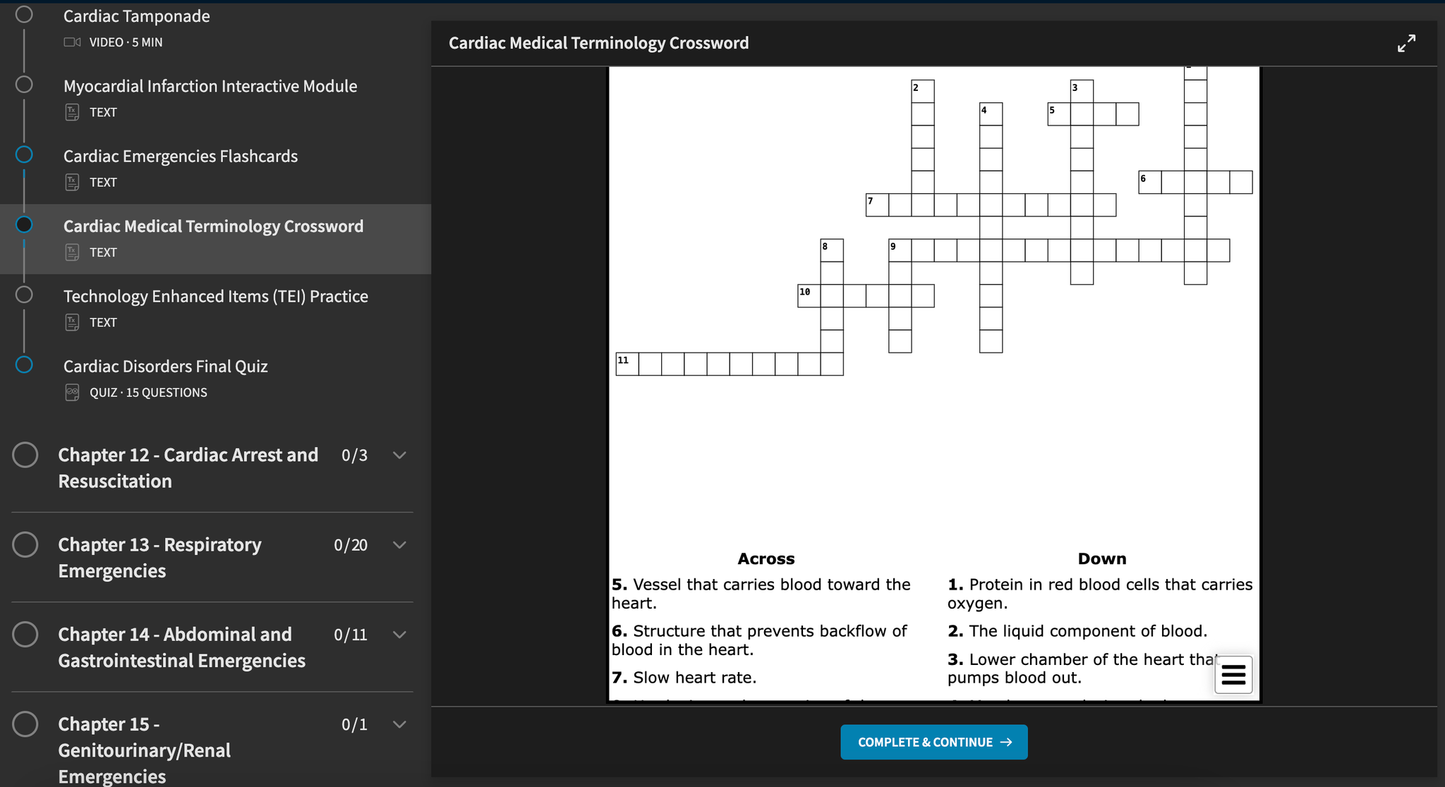
Task: Open Cardiac Disorders Final Quiz
Action: pyautogui.click(x=165, y=366)
